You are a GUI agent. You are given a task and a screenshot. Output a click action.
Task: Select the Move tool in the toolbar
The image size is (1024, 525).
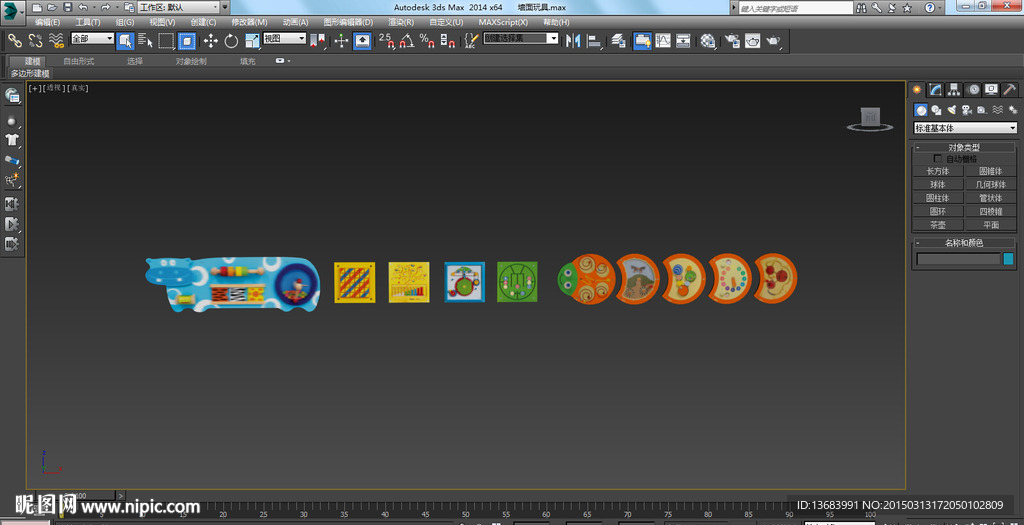pos(210,41)
